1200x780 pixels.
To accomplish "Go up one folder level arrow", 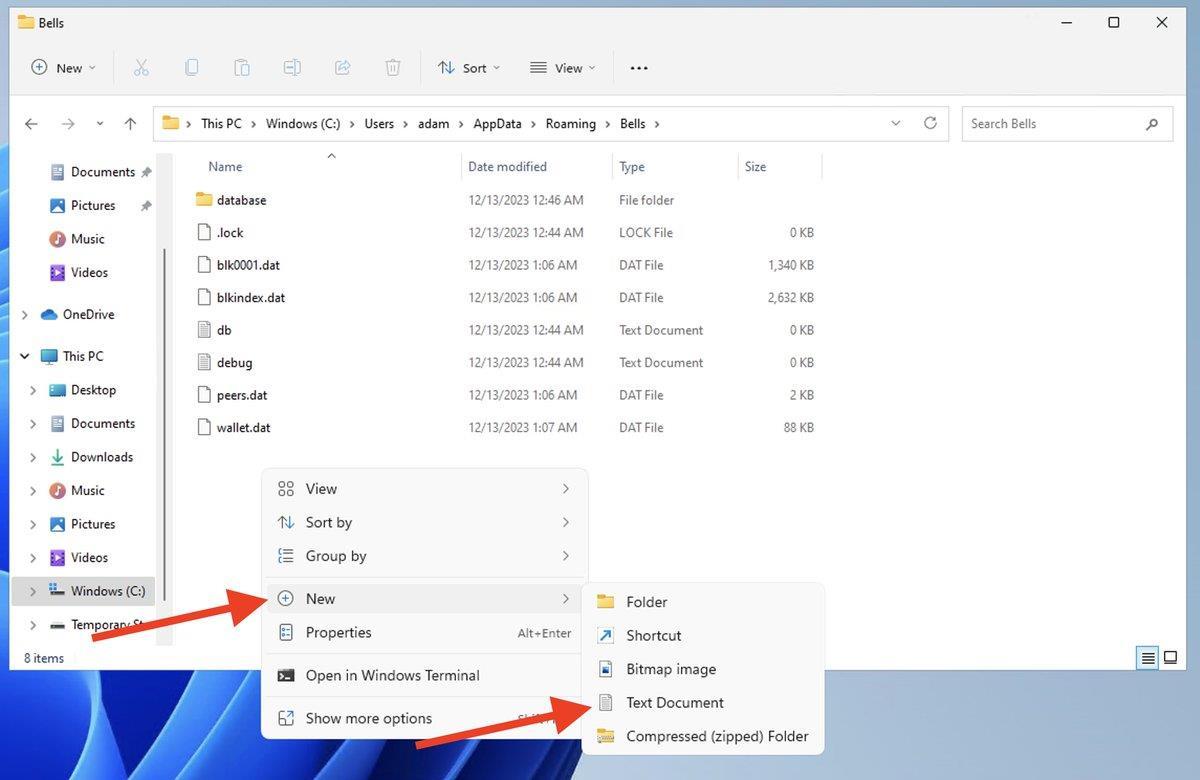I will pyautogui.click(x=130, y=124).
